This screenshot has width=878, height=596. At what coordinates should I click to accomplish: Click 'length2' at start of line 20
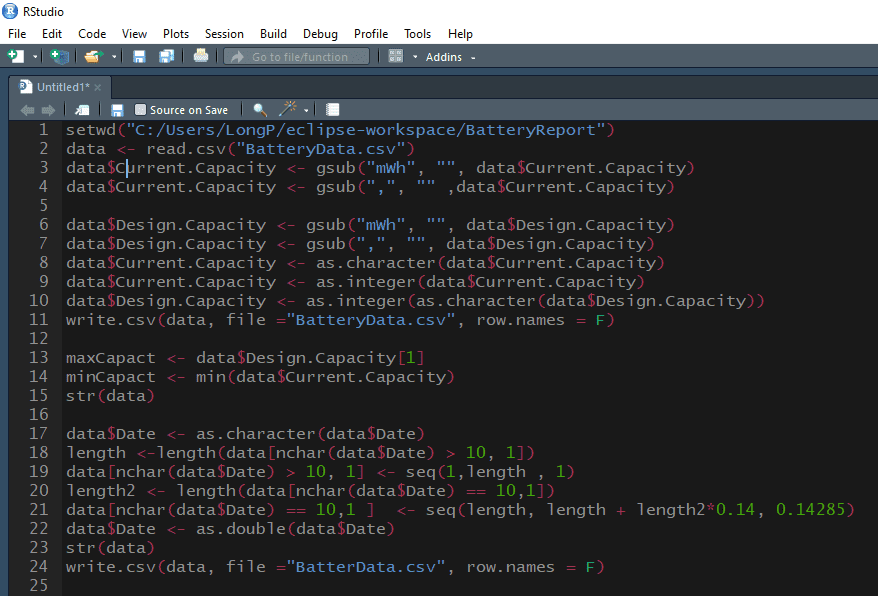point(101,491)
